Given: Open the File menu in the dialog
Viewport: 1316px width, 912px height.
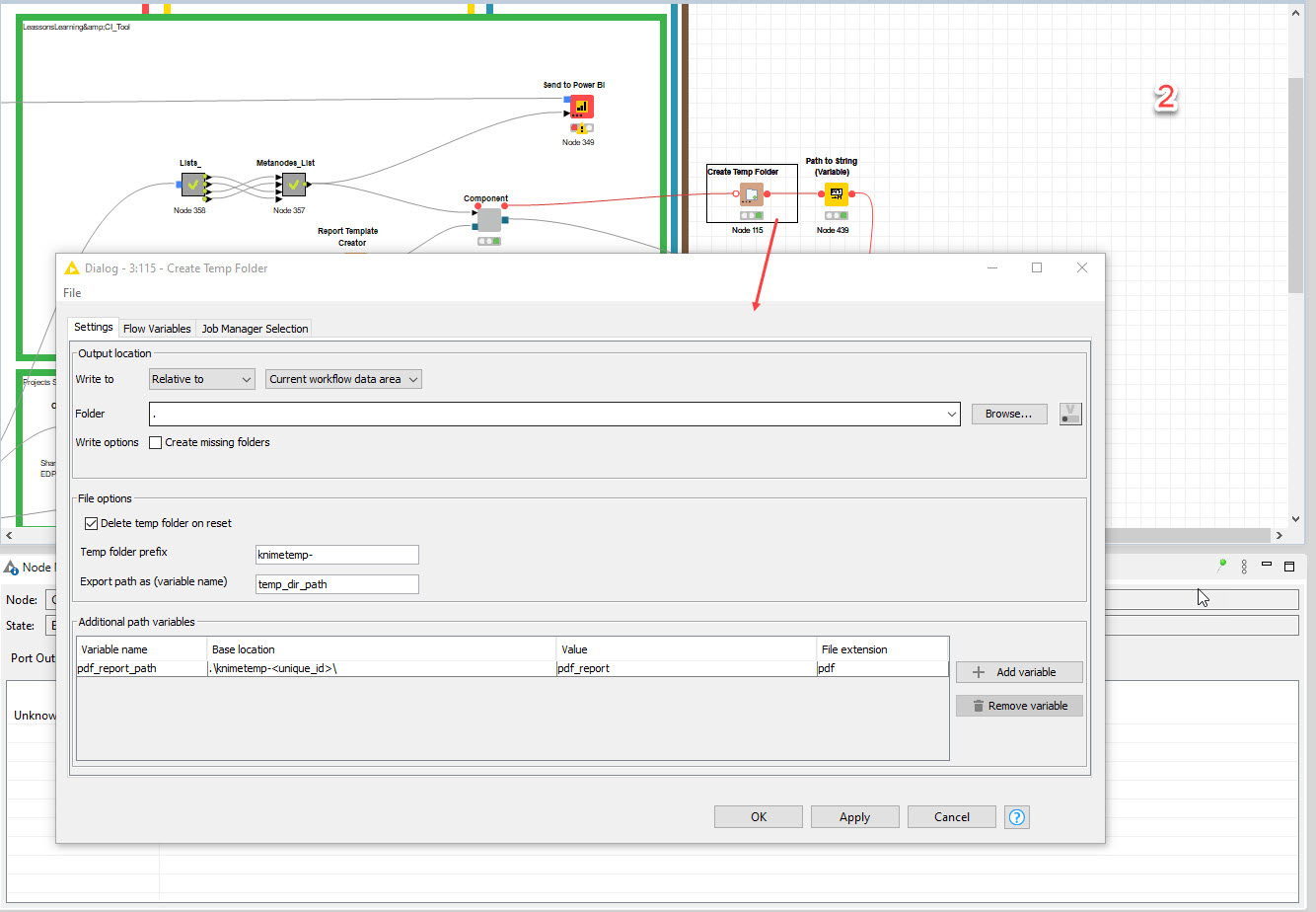Looking at the screenshot, I should [x=70, y=292].
